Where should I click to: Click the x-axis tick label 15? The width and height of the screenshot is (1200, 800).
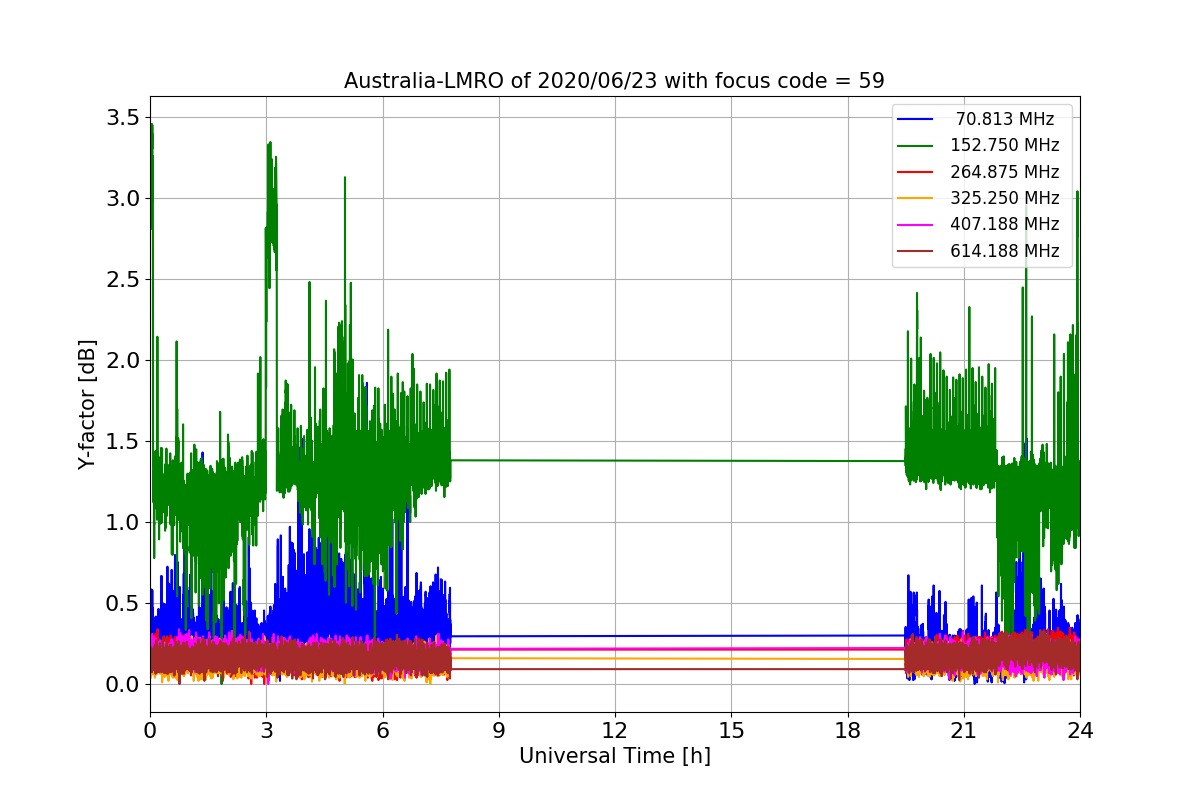(x=731, y=731)
